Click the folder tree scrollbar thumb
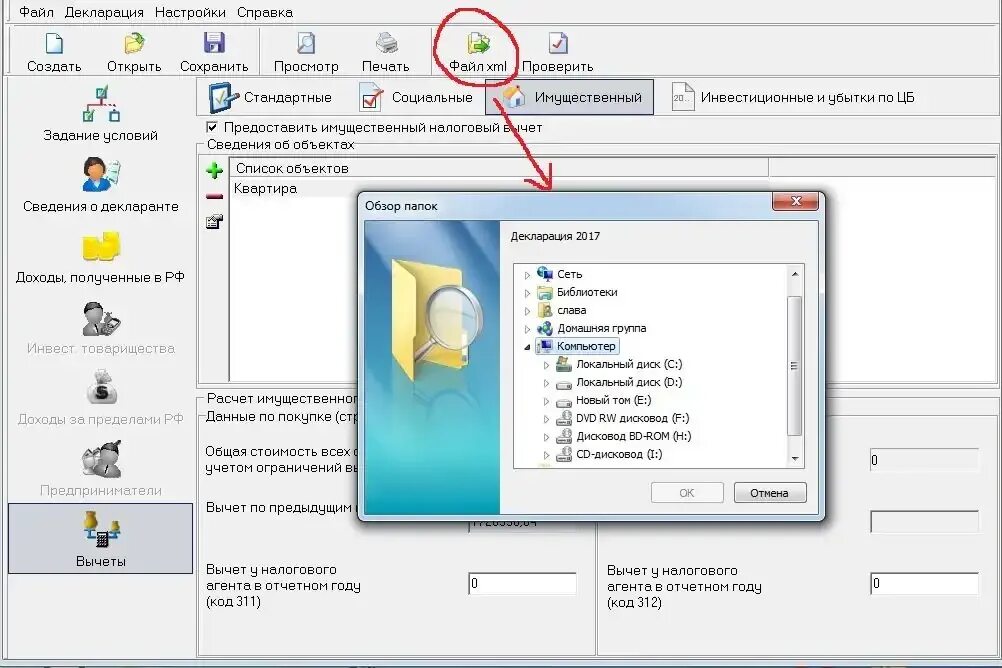The height and width of the screenshot is (668, 1002). click(x=795, y=366)
